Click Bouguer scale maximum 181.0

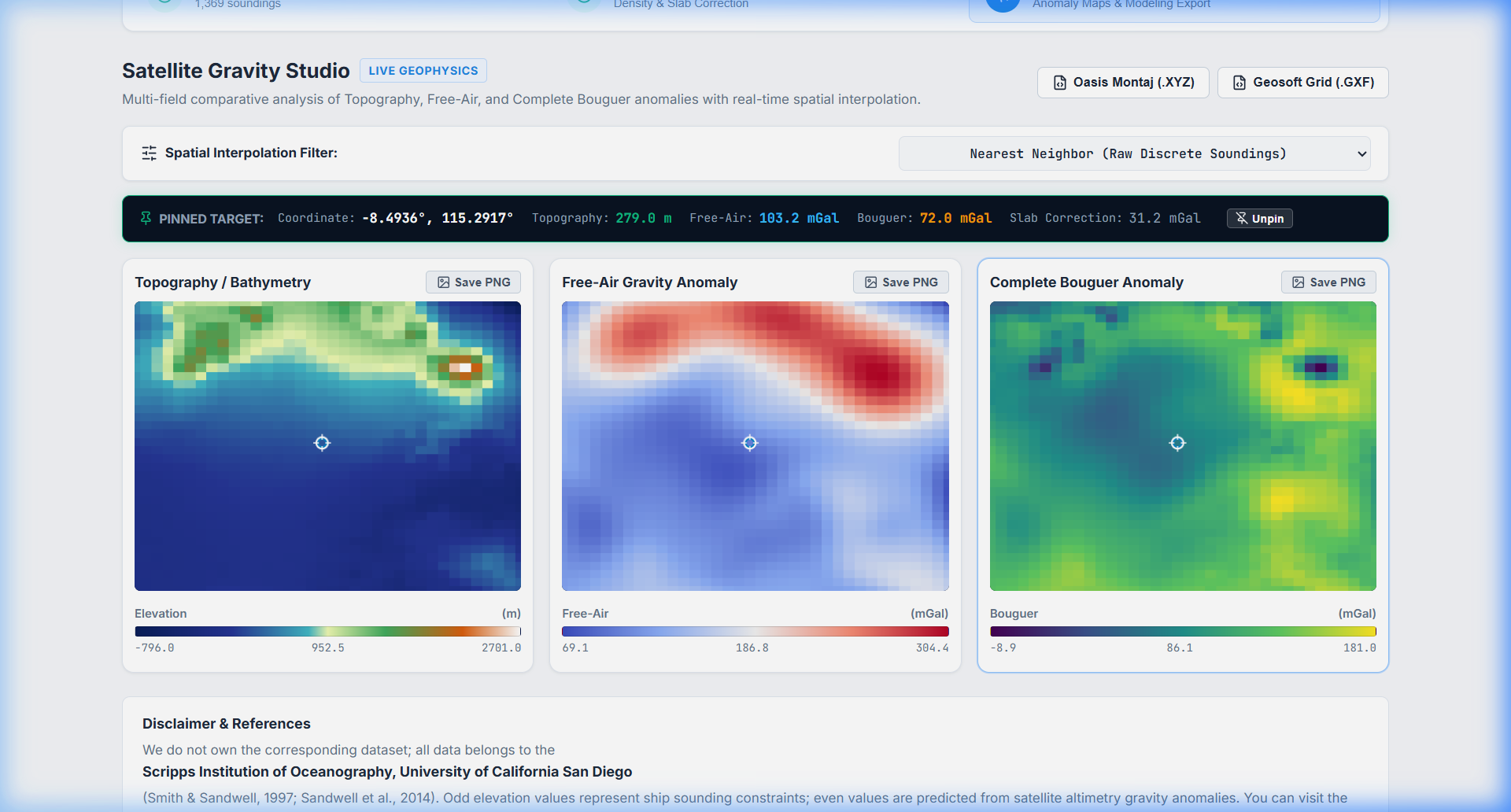pyautogui.click(x=1360, y=648)
